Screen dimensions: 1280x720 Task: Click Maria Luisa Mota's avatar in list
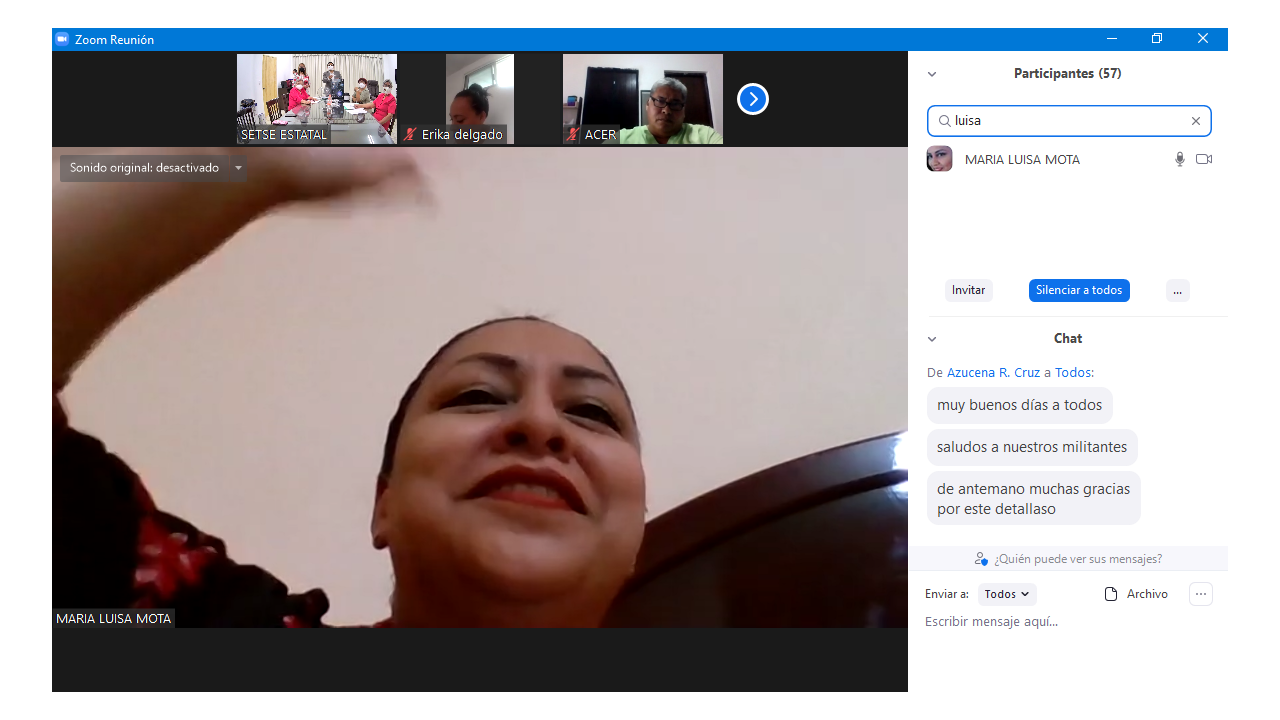(939, 159)
